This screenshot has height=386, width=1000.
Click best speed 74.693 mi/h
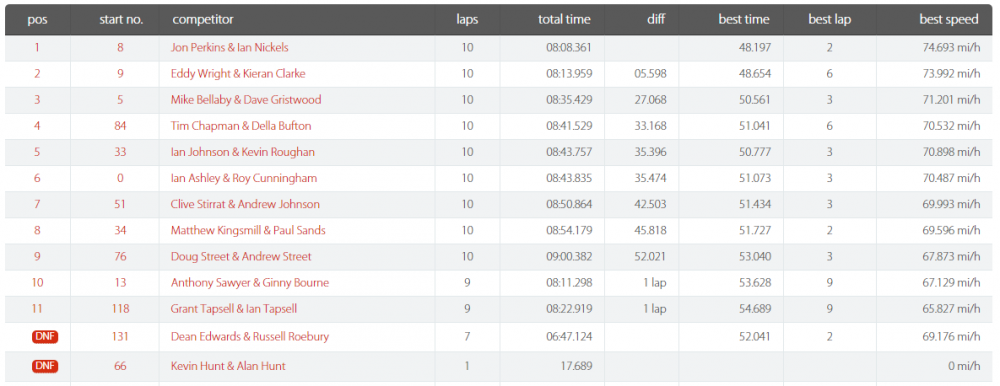[951, 48]
